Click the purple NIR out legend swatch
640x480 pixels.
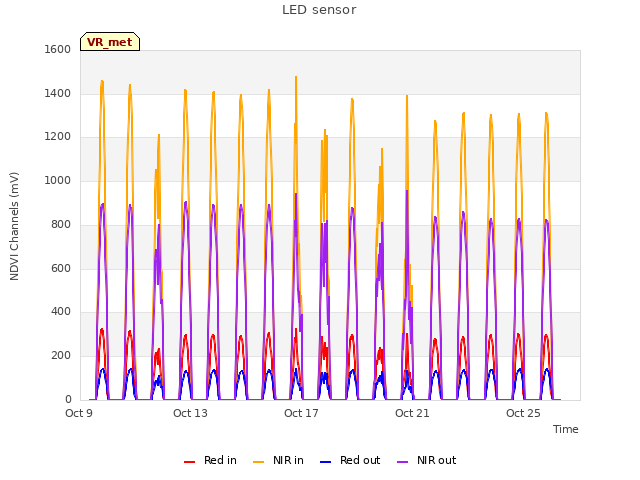tap(402, 462)
